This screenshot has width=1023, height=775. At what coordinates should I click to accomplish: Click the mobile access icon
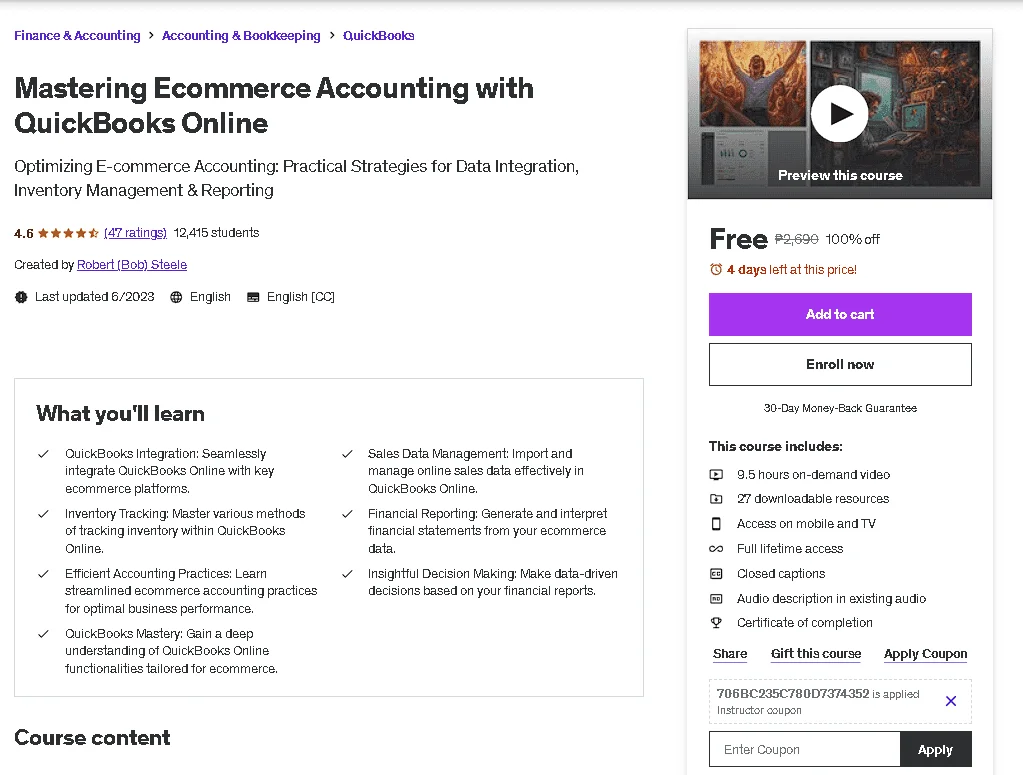pyautogui.click(x=716, y=524)
